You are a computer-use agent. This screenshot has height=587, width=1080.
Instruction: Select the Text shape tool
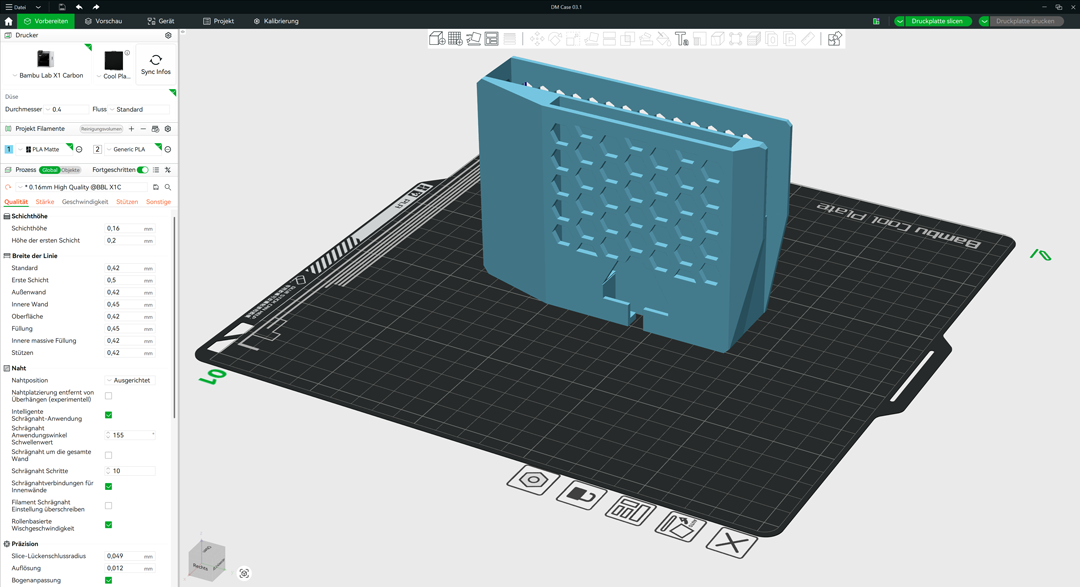click(682, 39)
